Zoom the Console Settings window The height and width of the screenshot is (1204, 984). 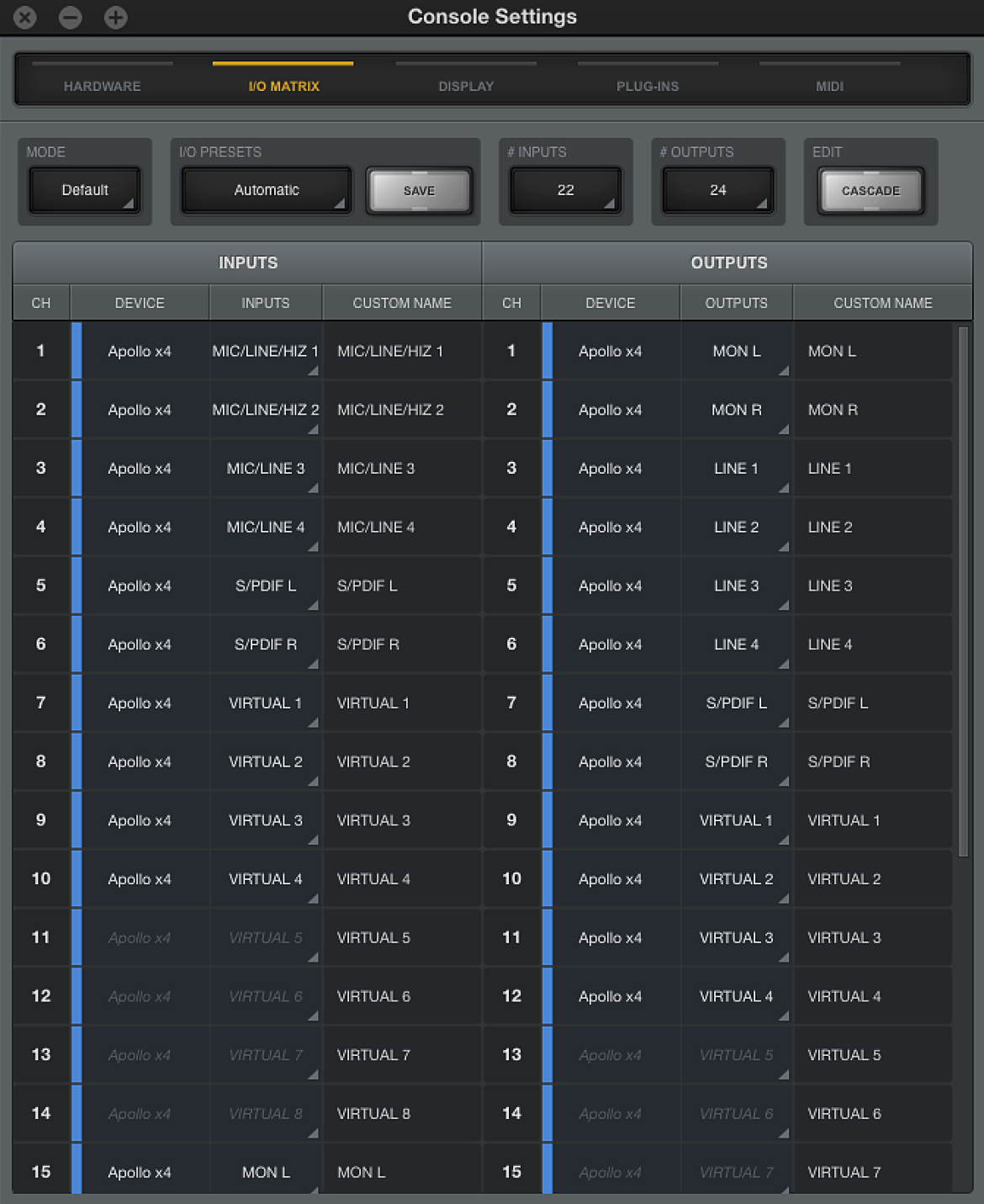116,17
